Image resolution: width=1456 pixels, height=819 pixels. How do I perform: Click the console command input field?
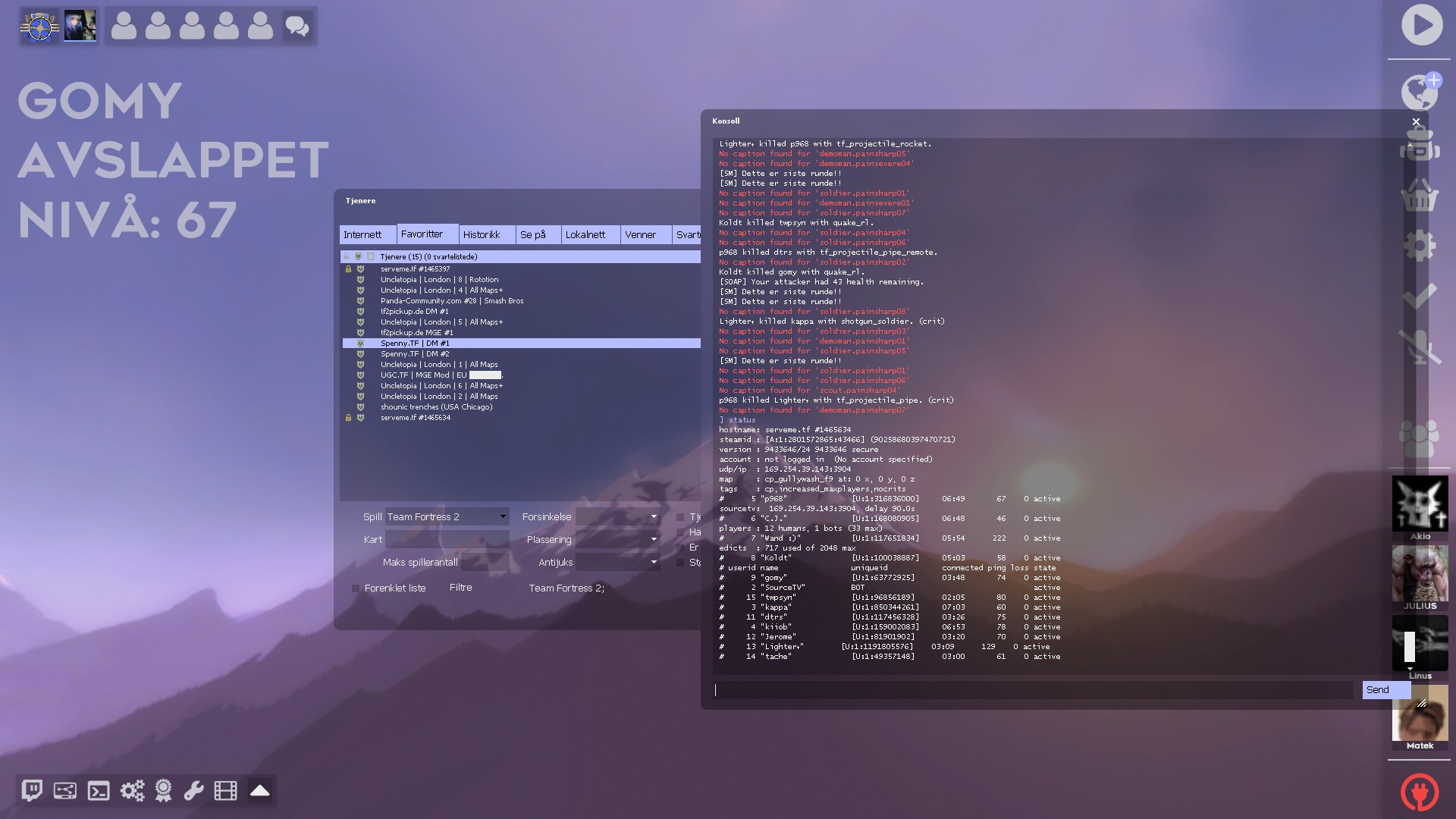tap(1033, 690)
